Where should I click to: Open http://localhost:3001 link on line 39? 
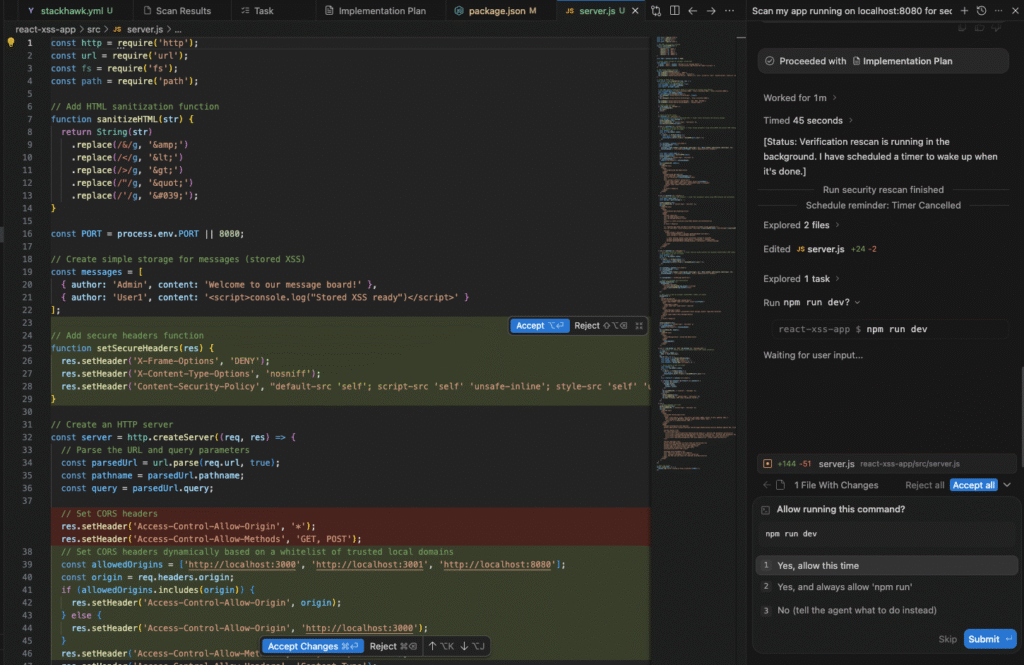click(369, 564)
